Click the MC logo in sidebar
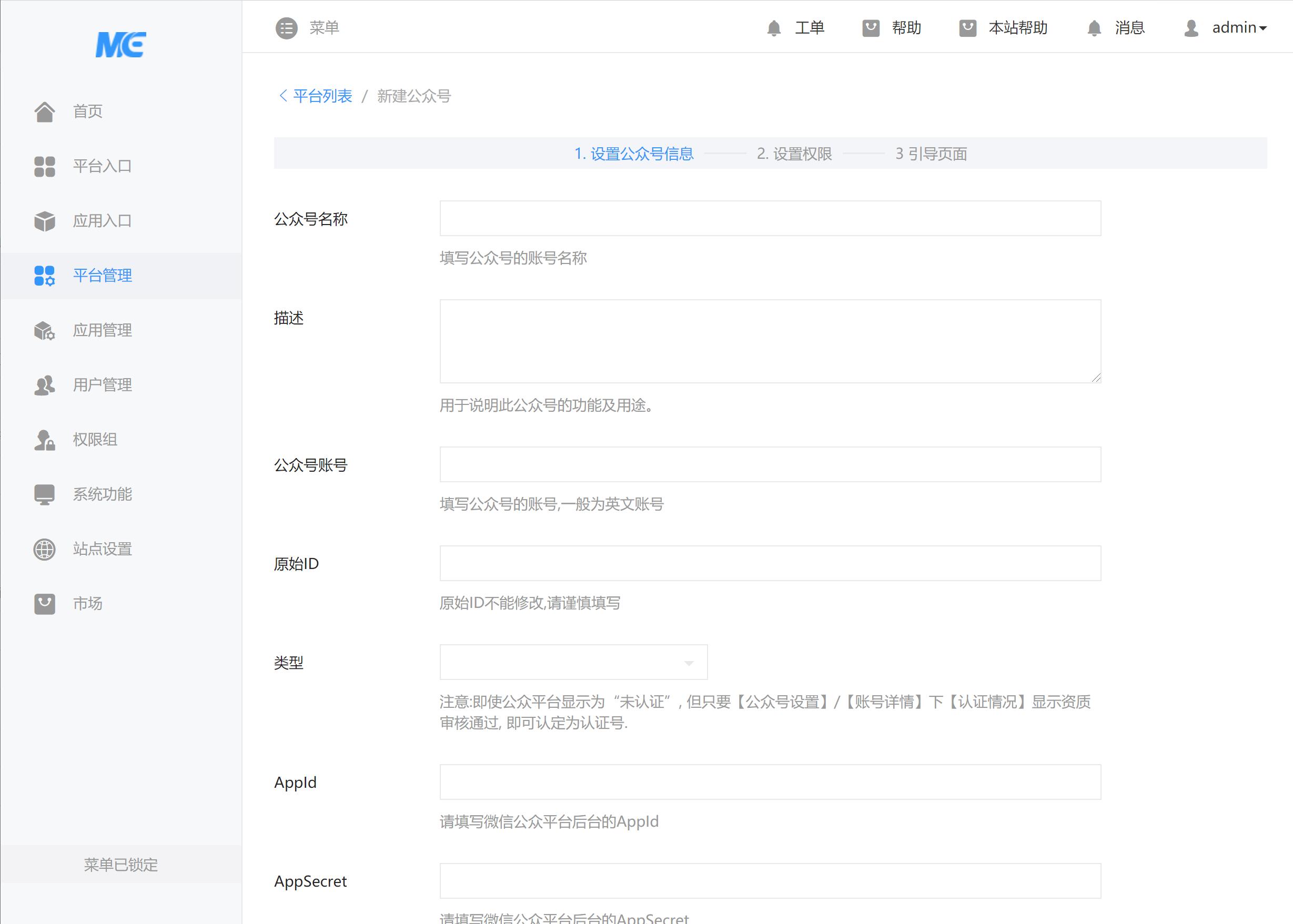 [120, 44]
